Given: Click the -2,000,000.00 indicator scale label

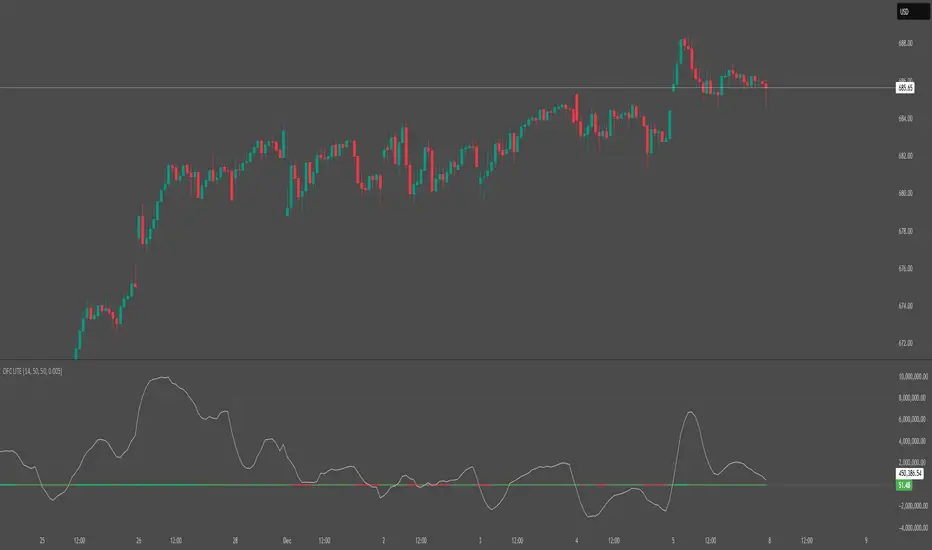Looking at the screenshot, I should pos(913,506).
